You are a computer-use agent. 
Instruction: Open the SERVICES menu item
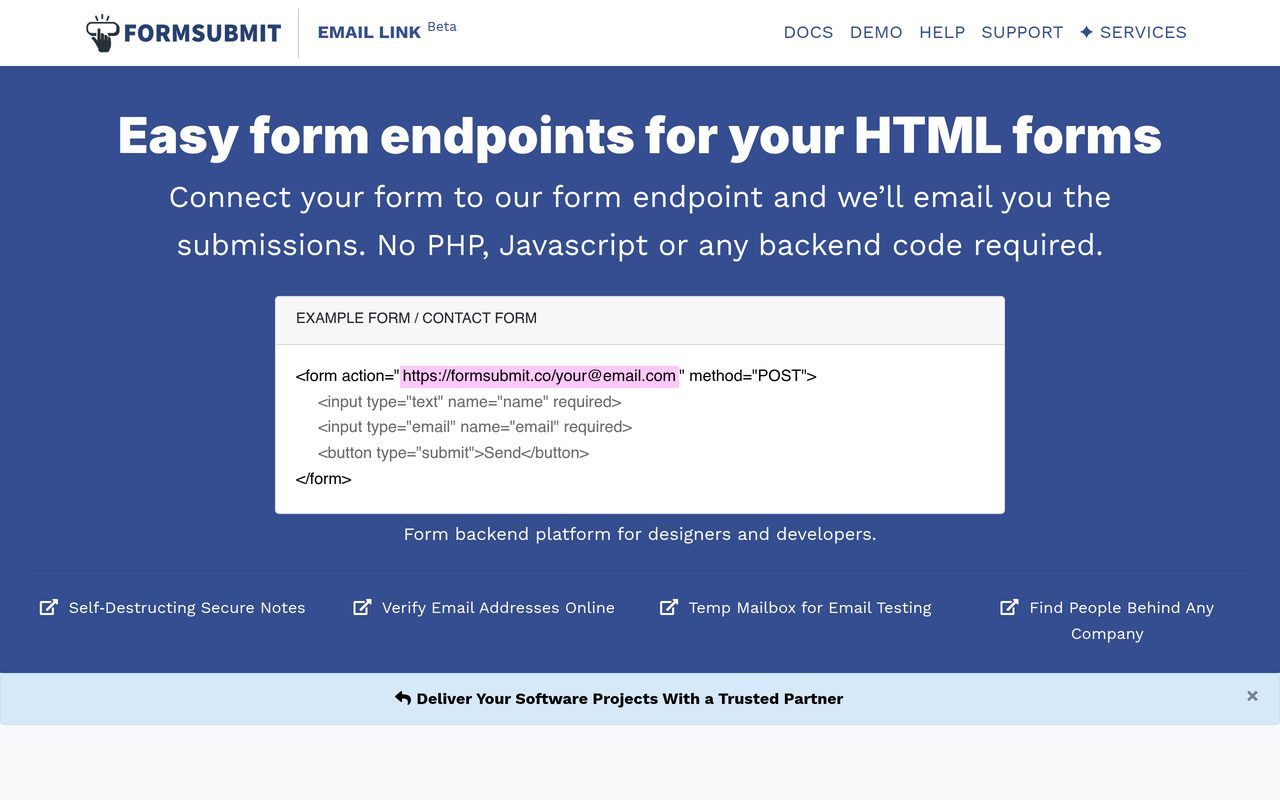coord(1143,32)
